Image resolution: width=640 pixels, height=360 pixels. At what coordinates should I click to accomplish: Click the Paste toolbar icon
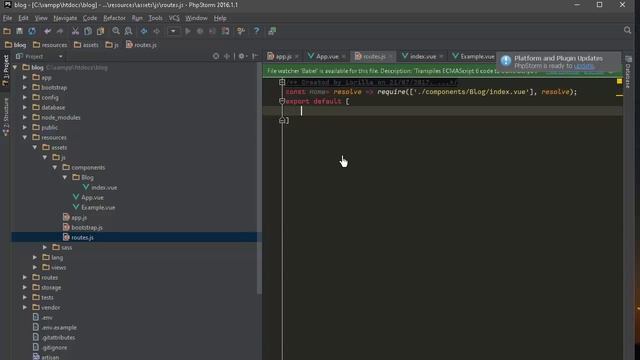(100, 31)
